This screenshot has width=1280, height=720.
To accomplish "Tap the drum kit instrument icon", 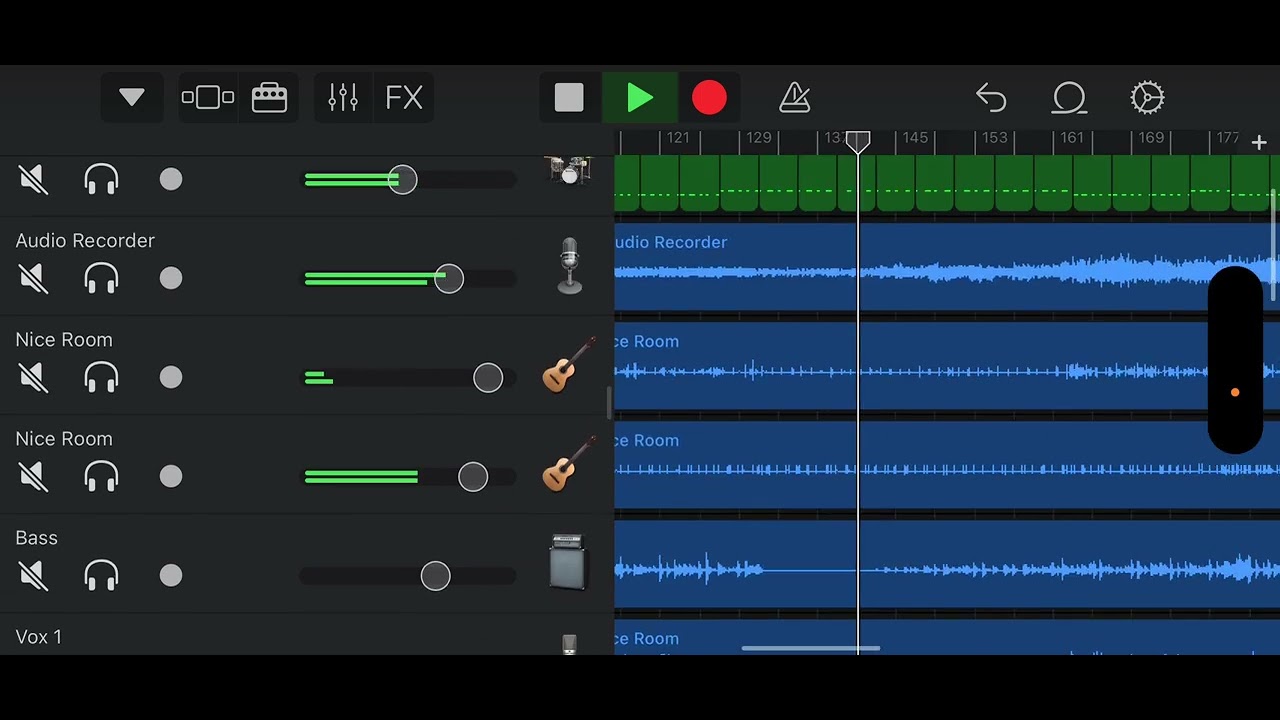I will [x=569, y=170].
